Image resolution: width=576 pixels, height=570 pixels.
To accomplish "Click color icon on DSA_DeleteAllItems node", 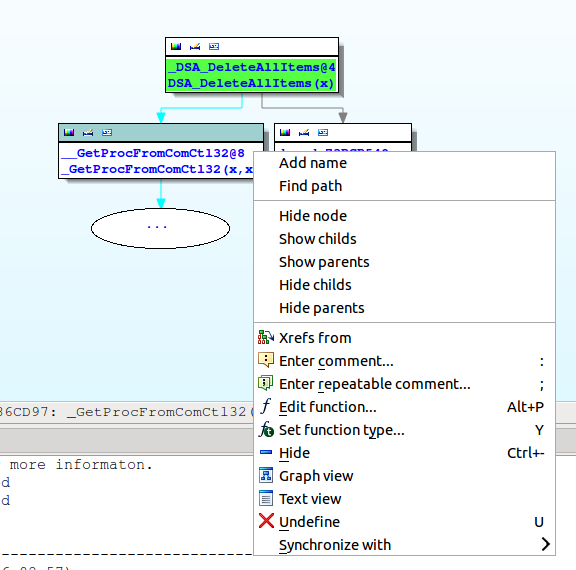I will click(176, 46).
